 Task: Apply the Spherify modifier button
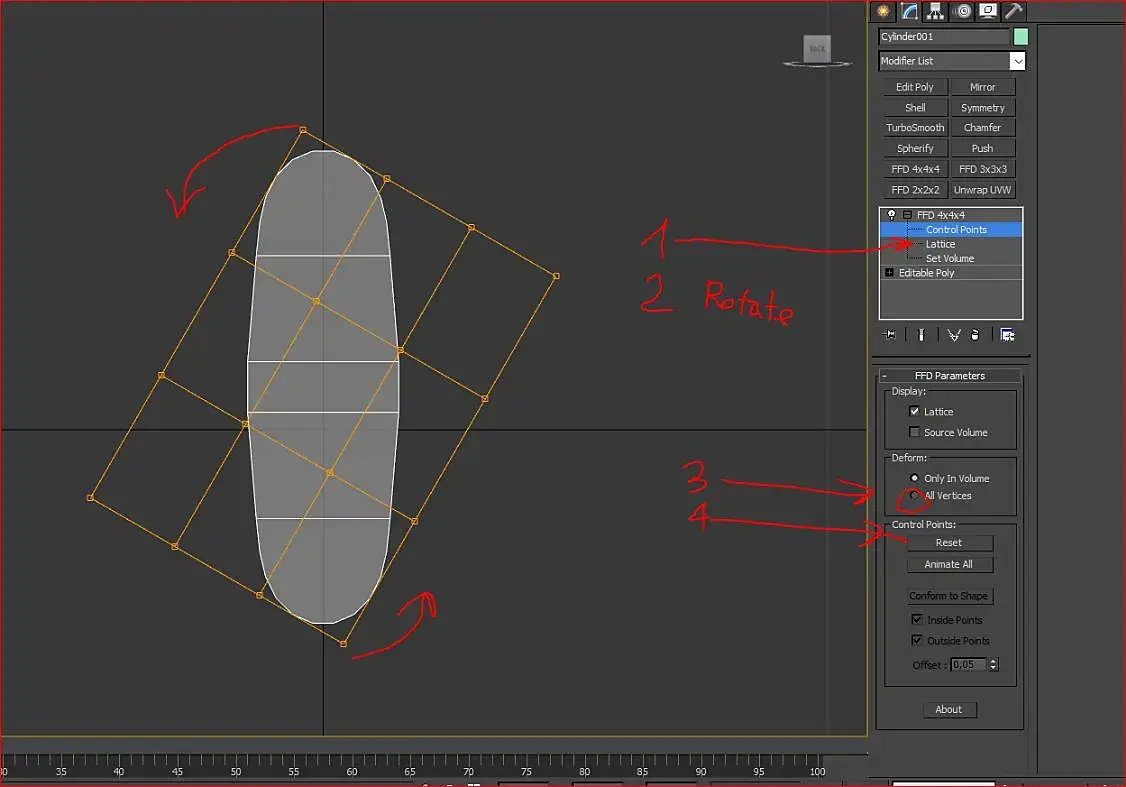tap(915, 149)
